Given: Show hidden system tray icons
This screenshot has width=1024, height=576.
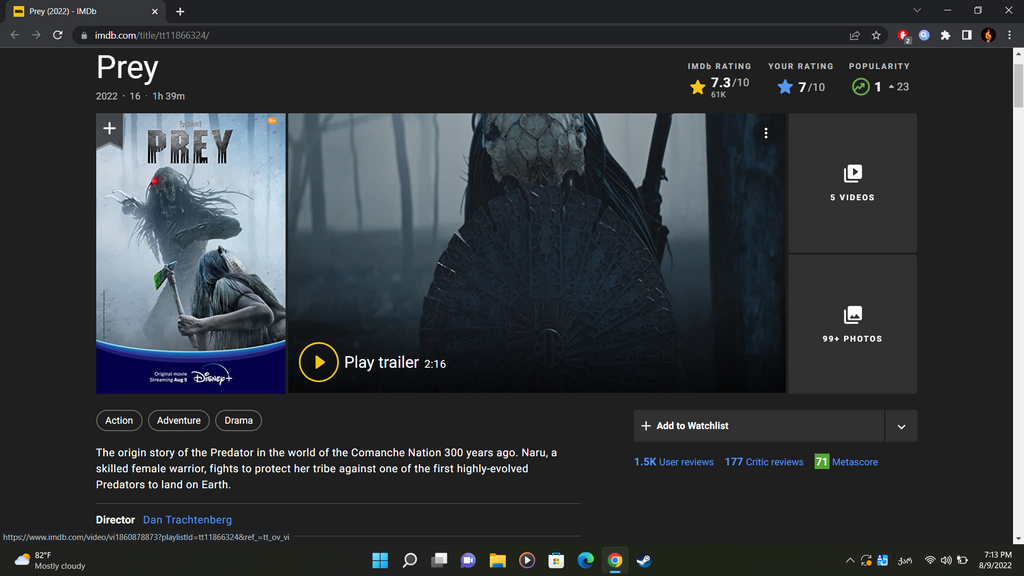Looking at the screenshot, I should 850,560.
